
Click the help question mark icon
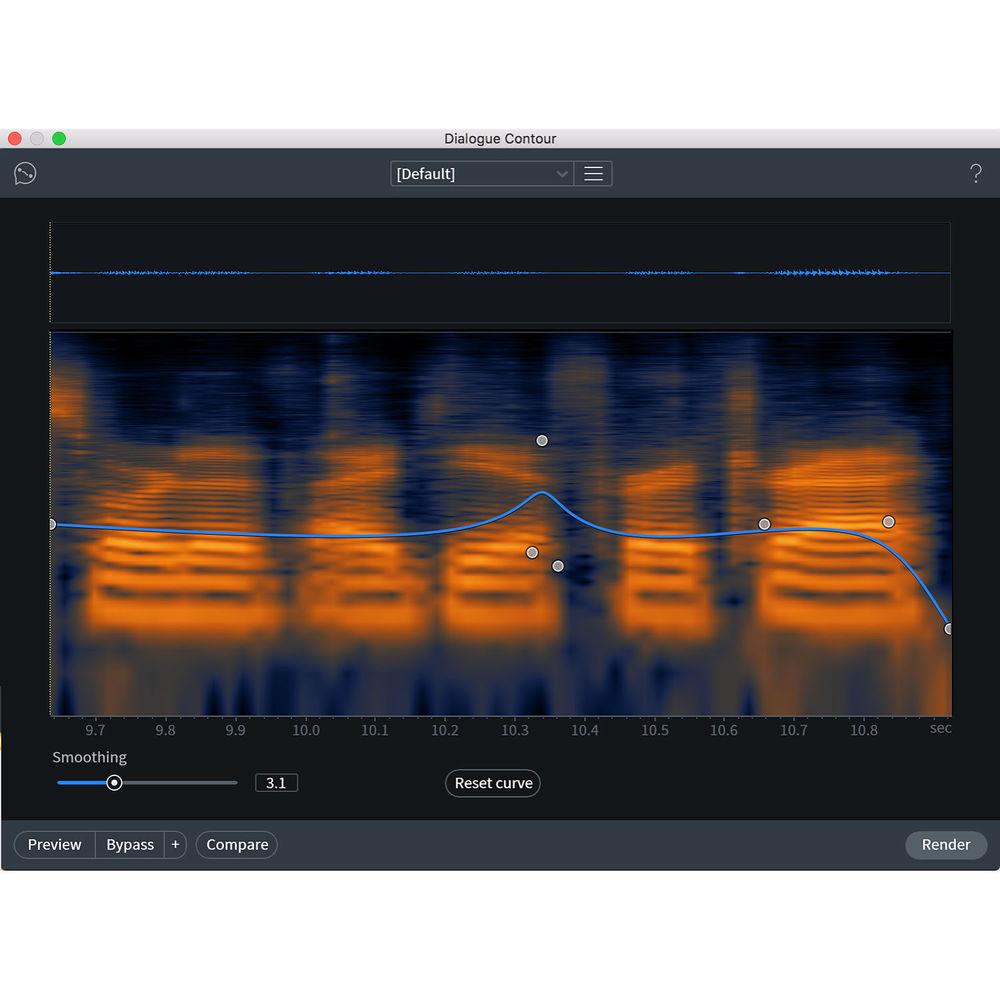(x=976, y=172)
